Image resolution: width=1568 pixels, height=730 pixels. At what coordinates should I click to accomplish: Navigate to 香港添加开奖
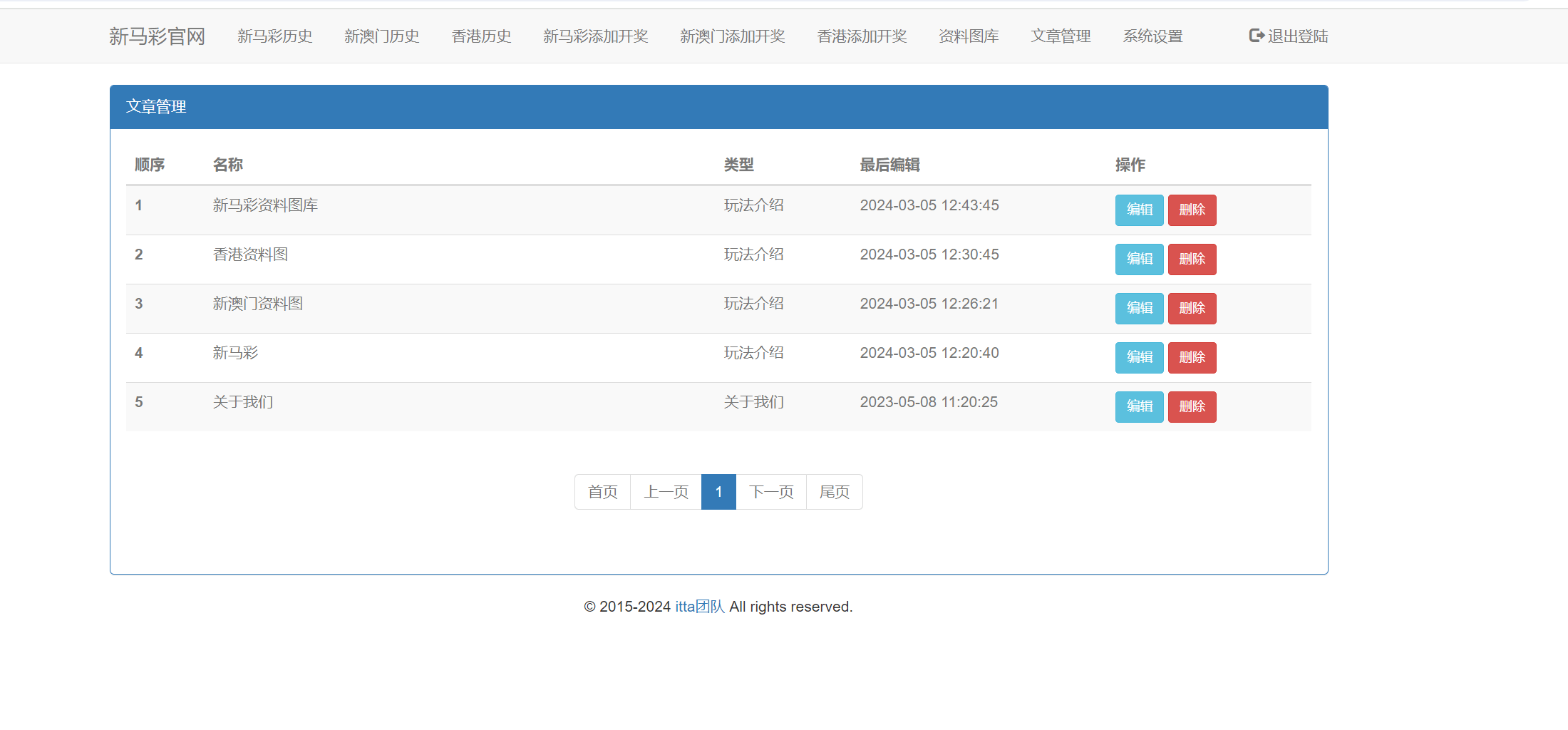[862, 36]
